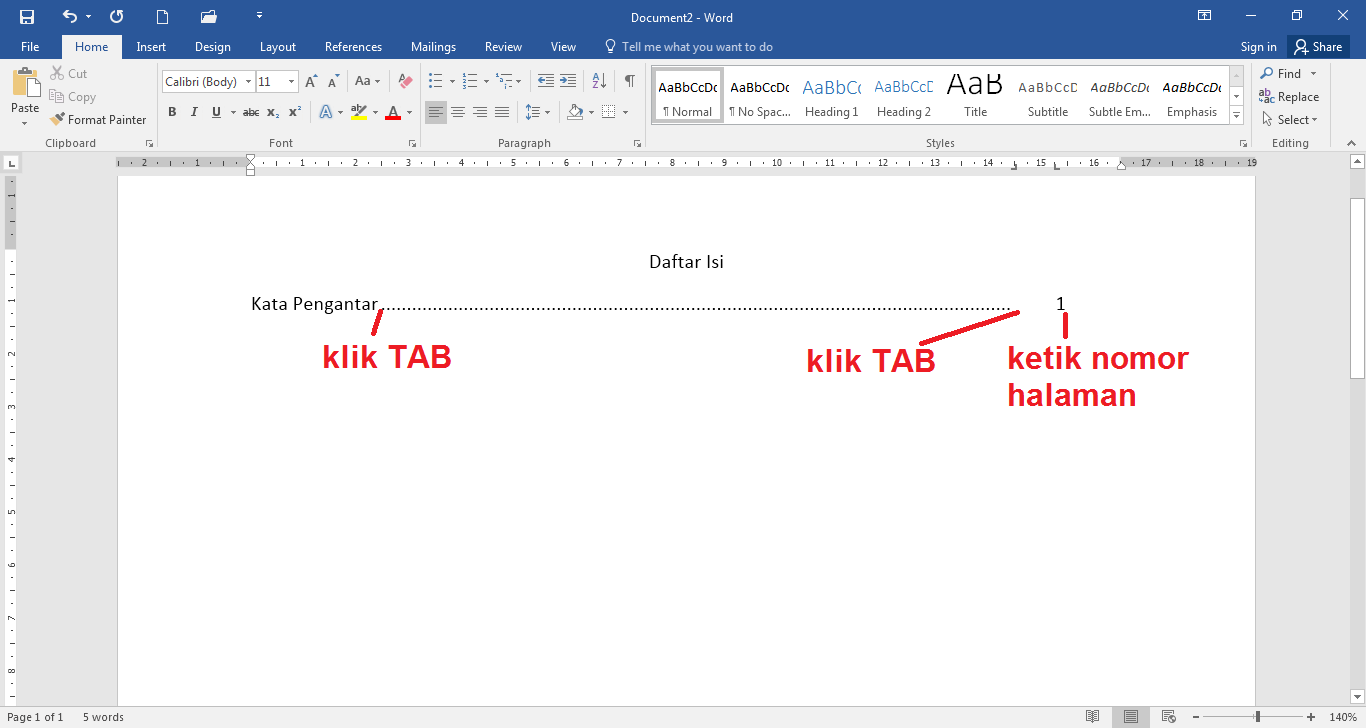Apply the red font color
Image resolution: width=1366 pixels, height=728 pixels.
[x=393, y=112]
